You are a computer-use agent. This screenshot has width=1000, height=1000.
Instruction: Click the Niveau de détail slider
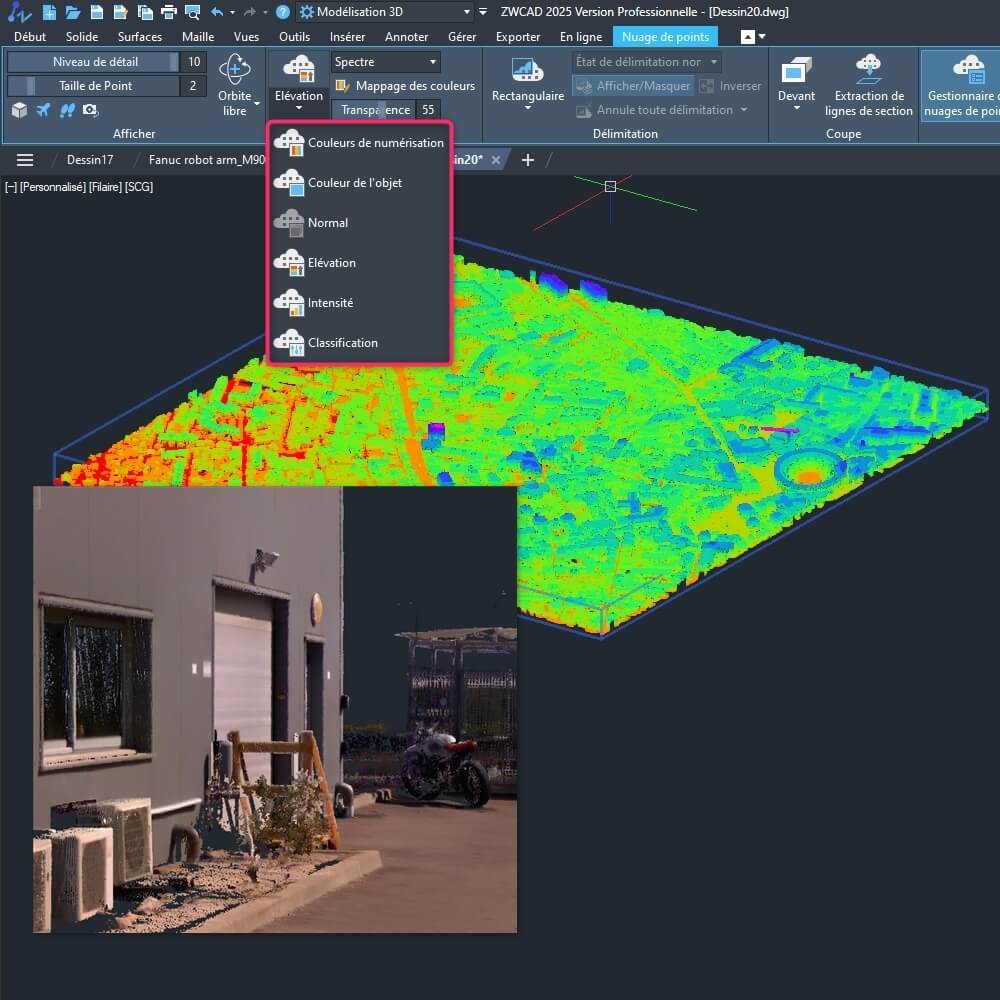(94, 62)
